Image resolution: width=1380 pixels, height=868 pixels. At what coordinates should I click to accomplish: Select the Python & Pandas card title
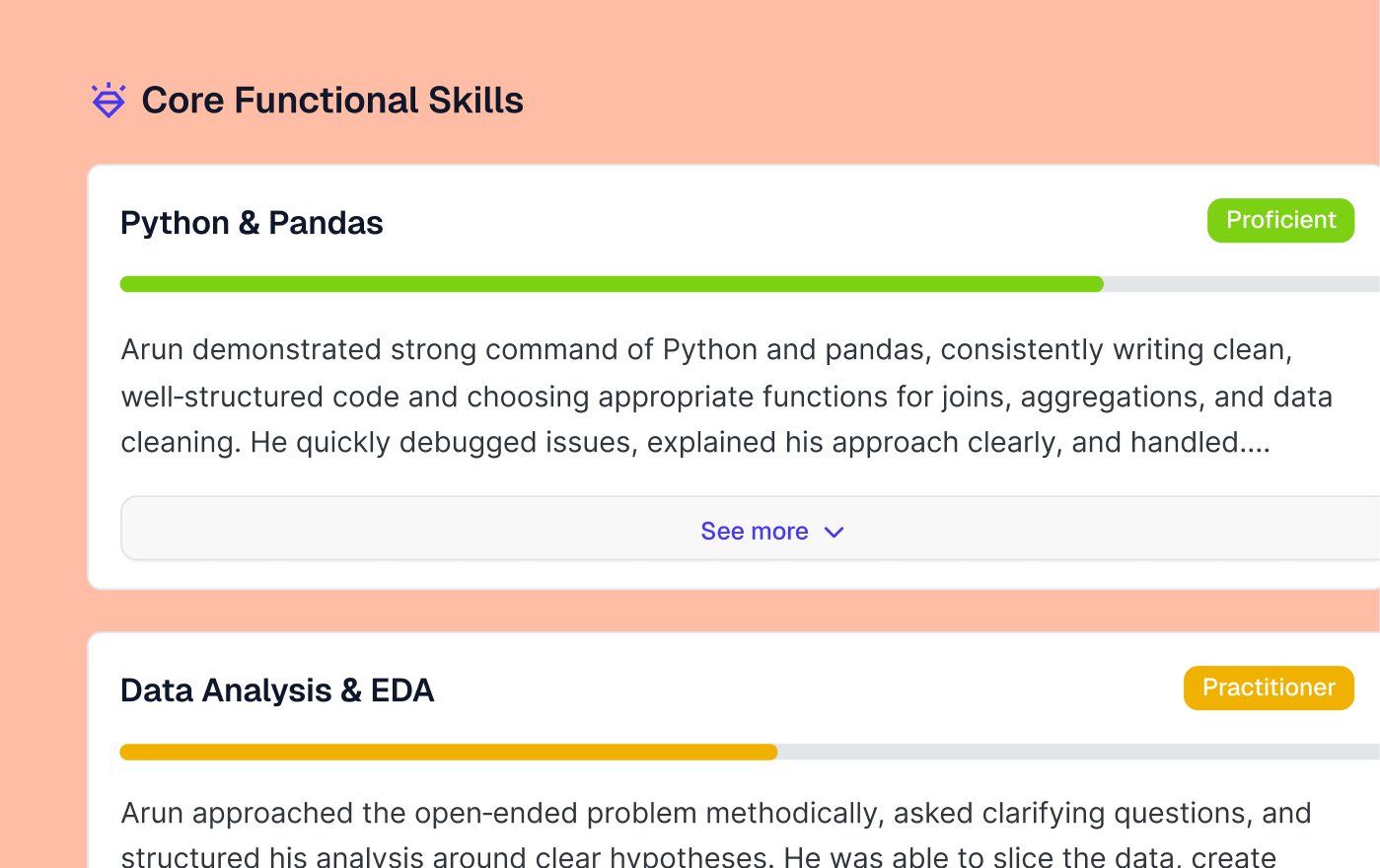[x=252, y=222]
